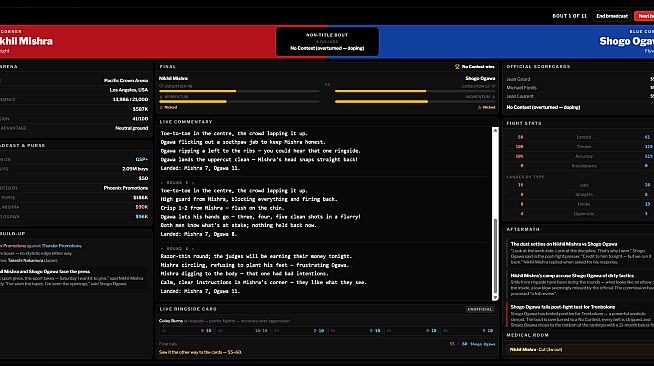Click the live commentary scrollbar thumb
This screenshot has height=366, width=654.
[495, 256]
